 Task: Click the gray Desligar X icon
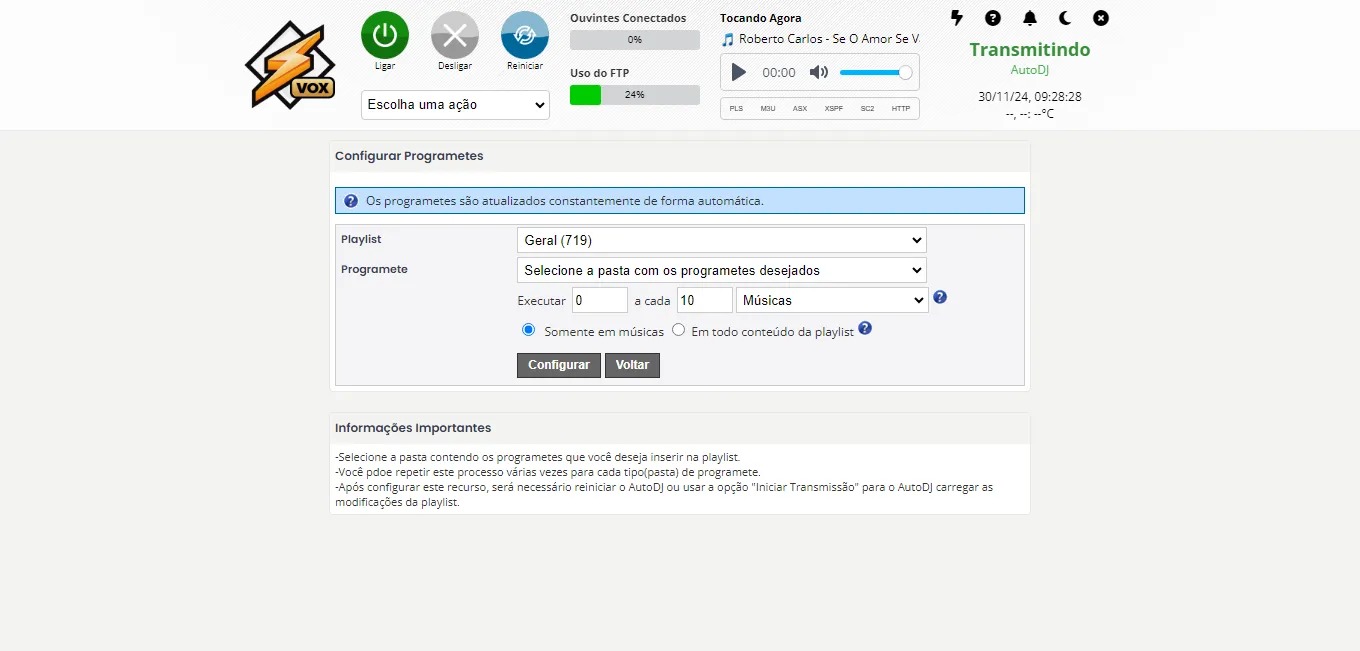(x=455, y=35)
